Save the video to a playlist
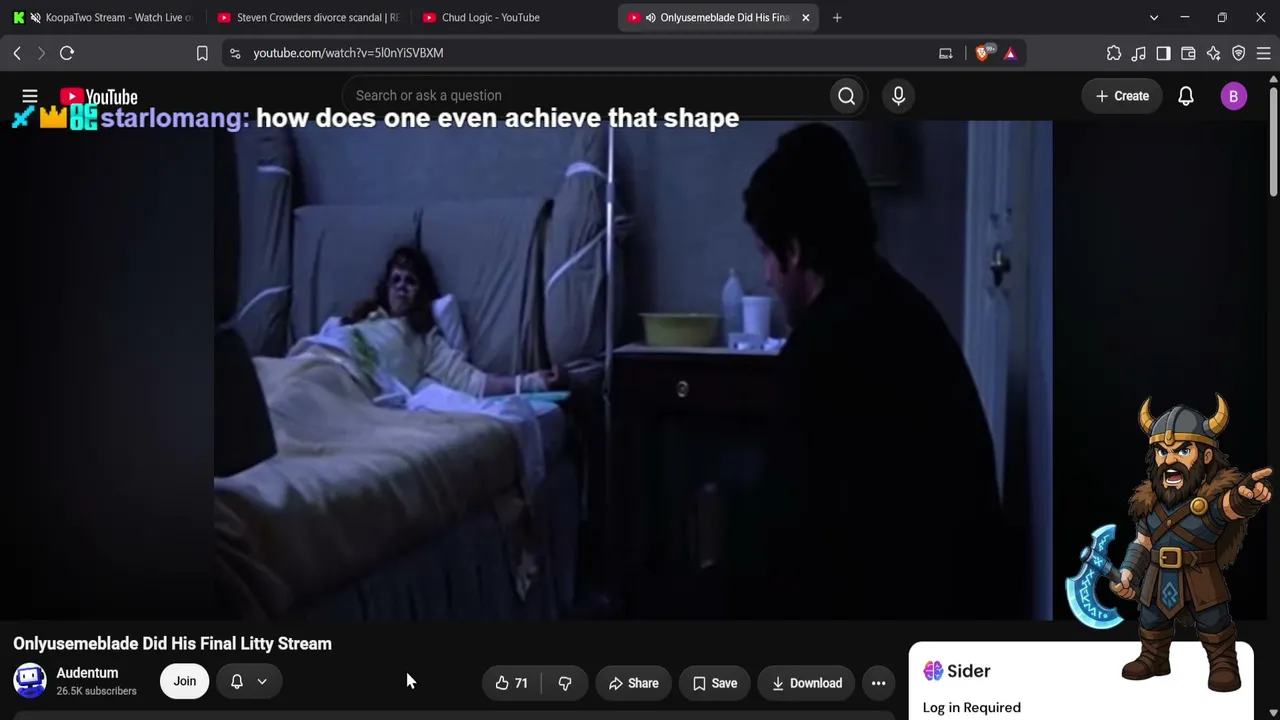 [715, 683]
